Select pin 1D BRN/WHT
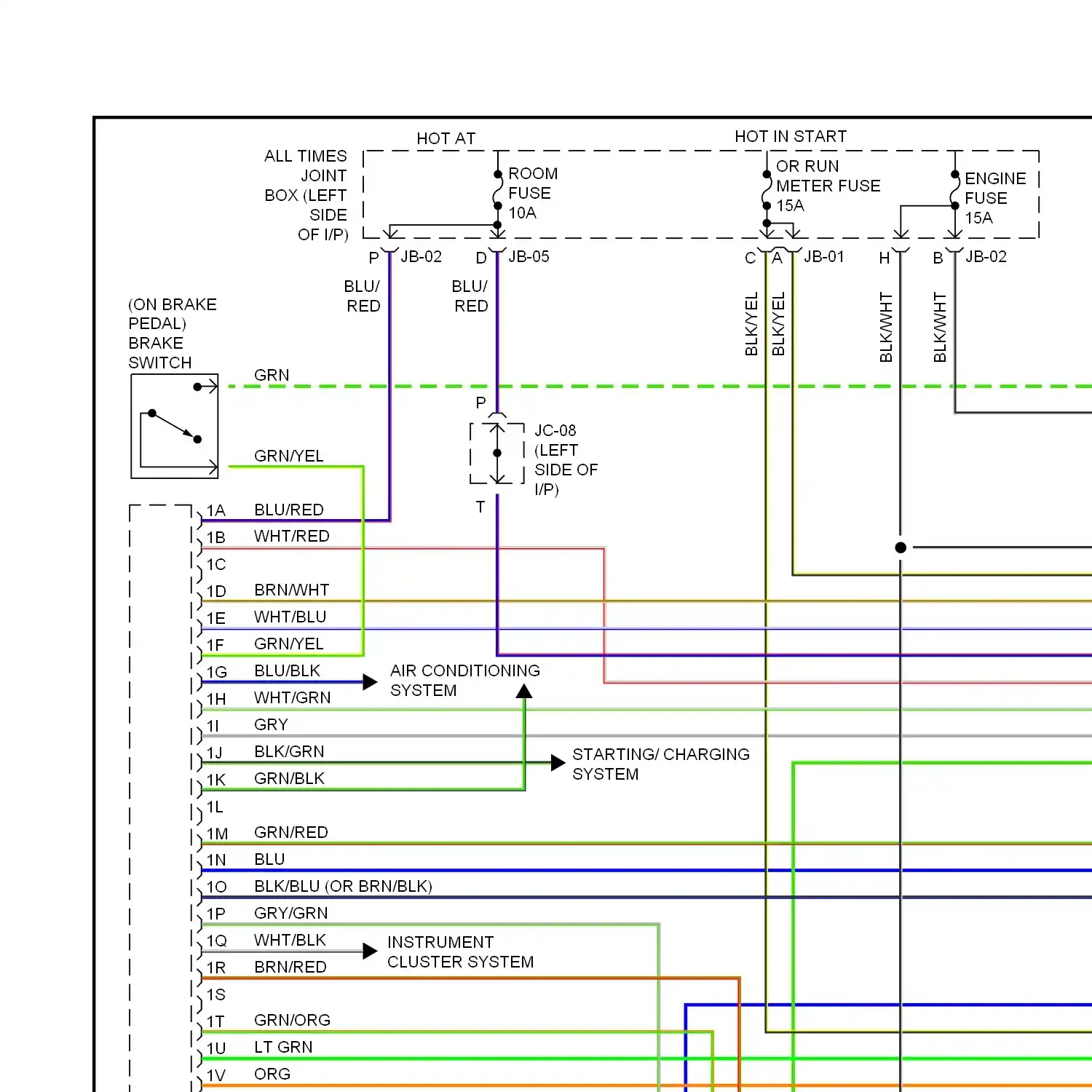 click(268, 590)
